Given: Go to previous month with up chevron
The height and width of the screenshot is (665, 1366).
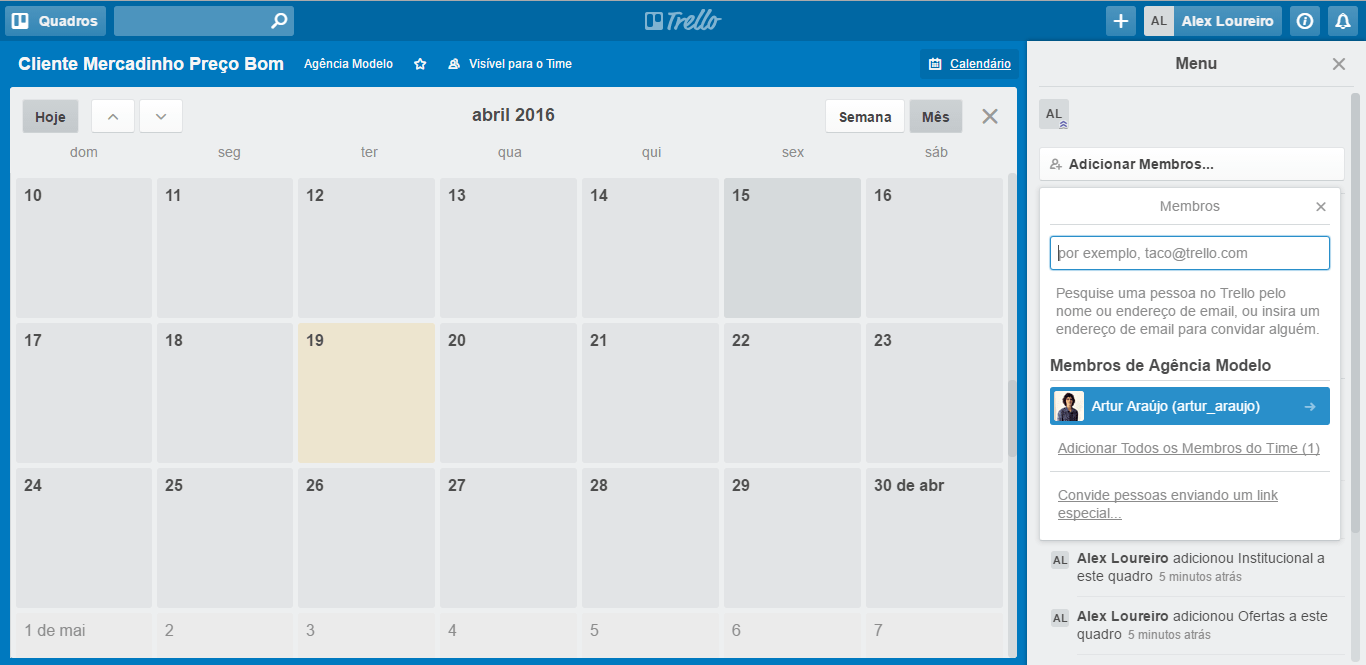Looking at the screenshot, I should pyautogui.click(x=113, y=117).
